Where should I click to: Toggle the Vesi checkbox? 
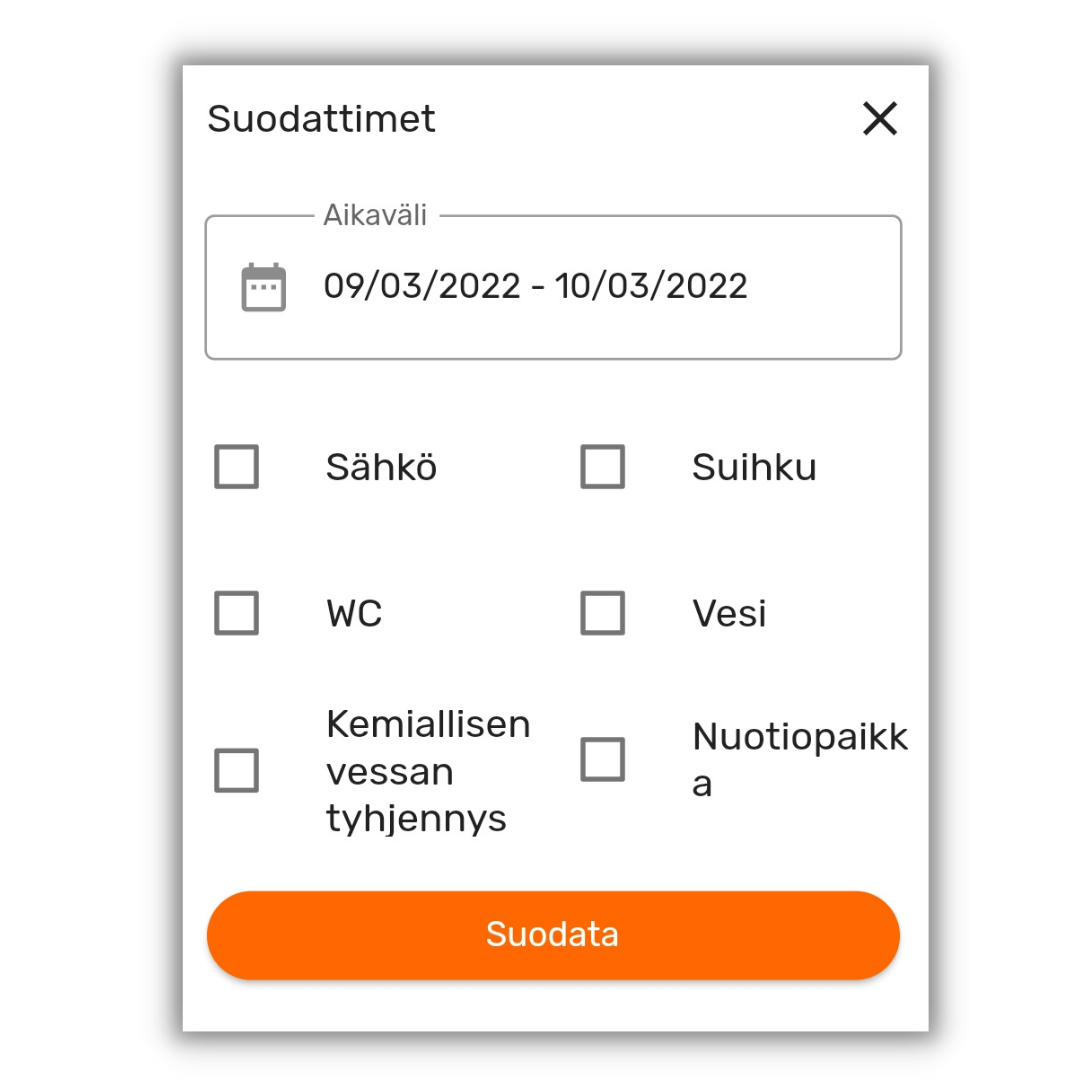[x=603, y=613]
